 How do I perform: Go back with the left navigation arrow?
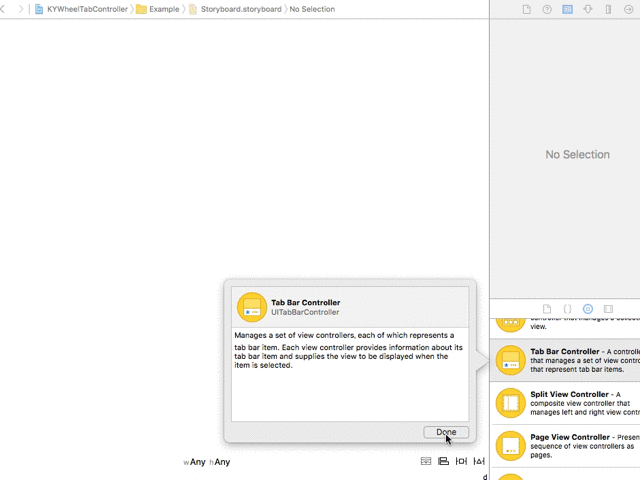(x=2, y=9)
